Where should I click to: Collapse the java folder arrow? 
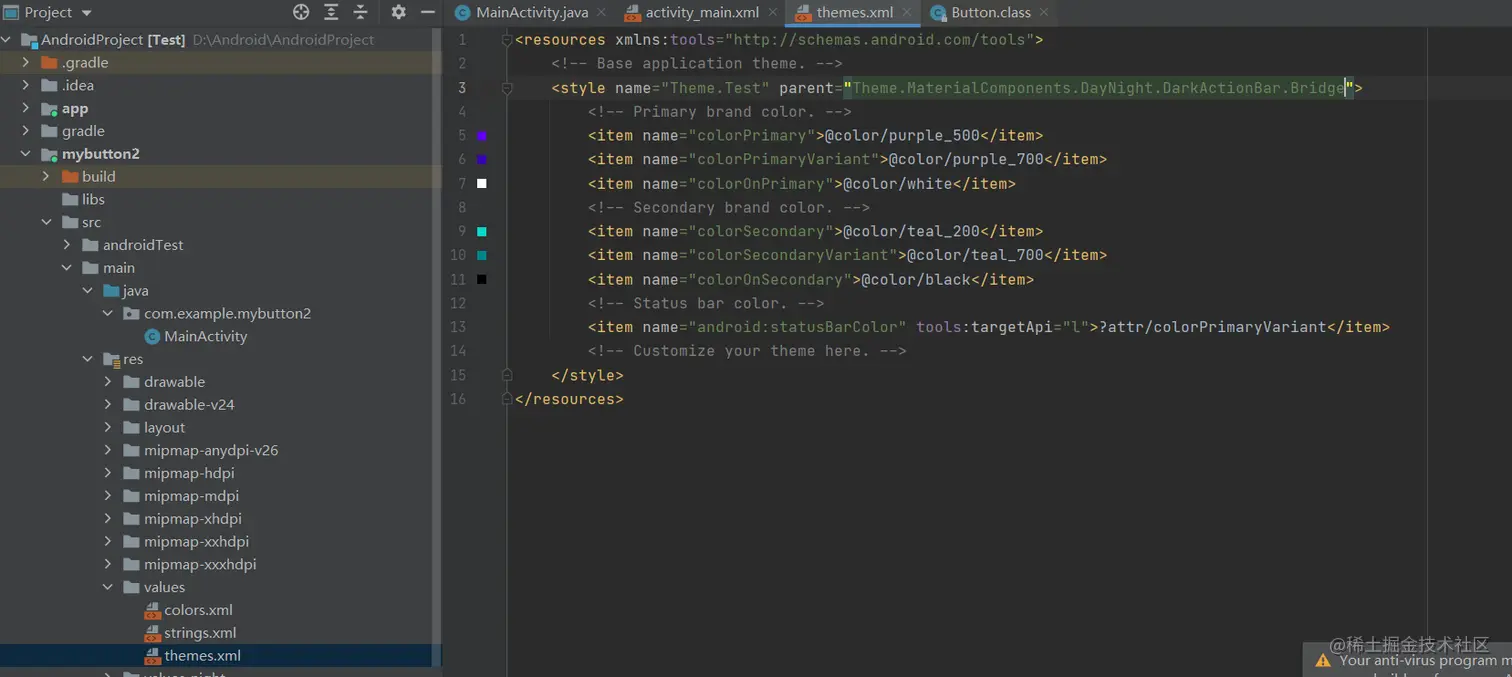click(x=88, y=291)
